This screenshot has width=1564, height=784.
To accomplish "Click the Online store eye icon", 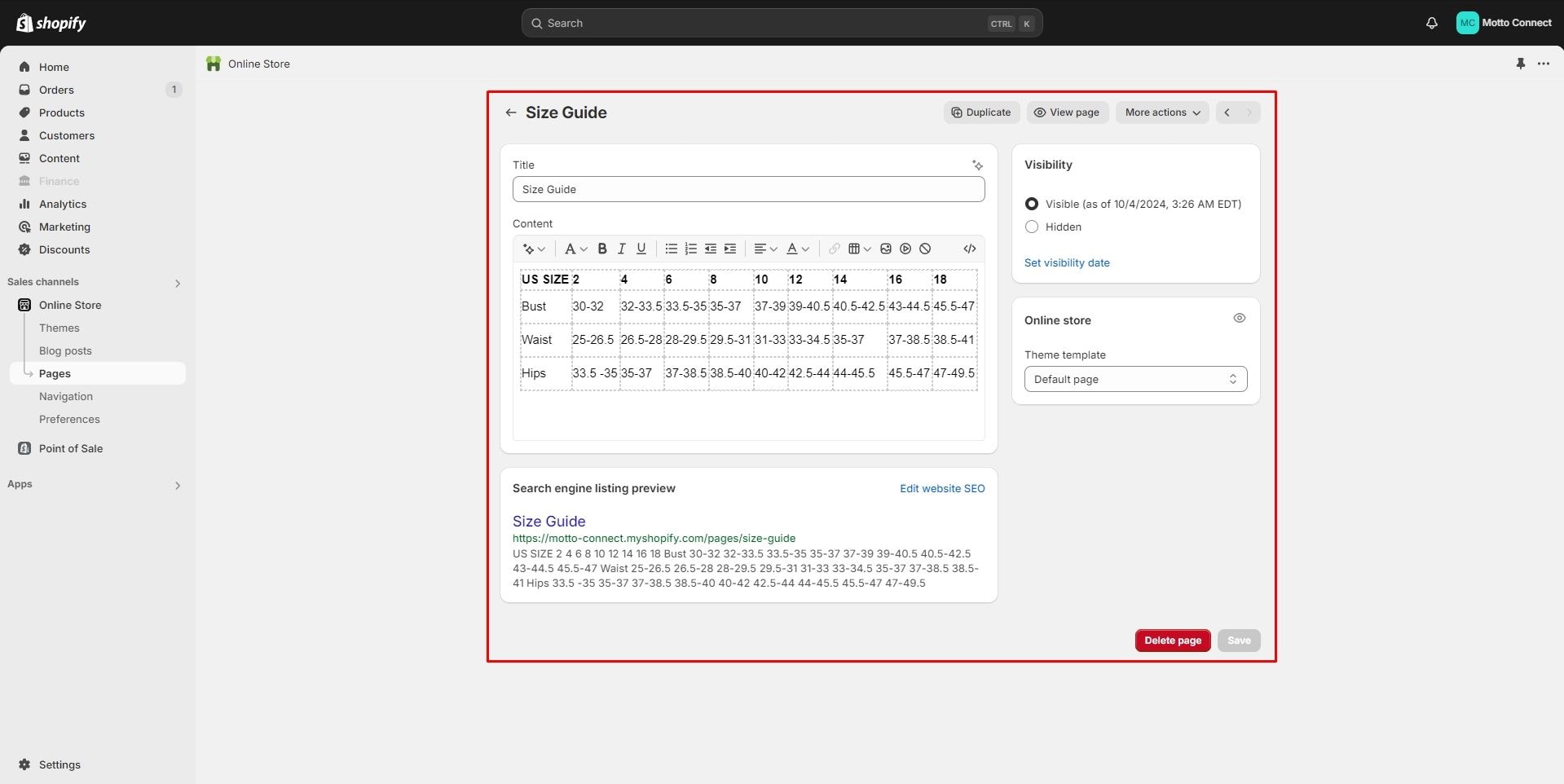I will 1239,319.
